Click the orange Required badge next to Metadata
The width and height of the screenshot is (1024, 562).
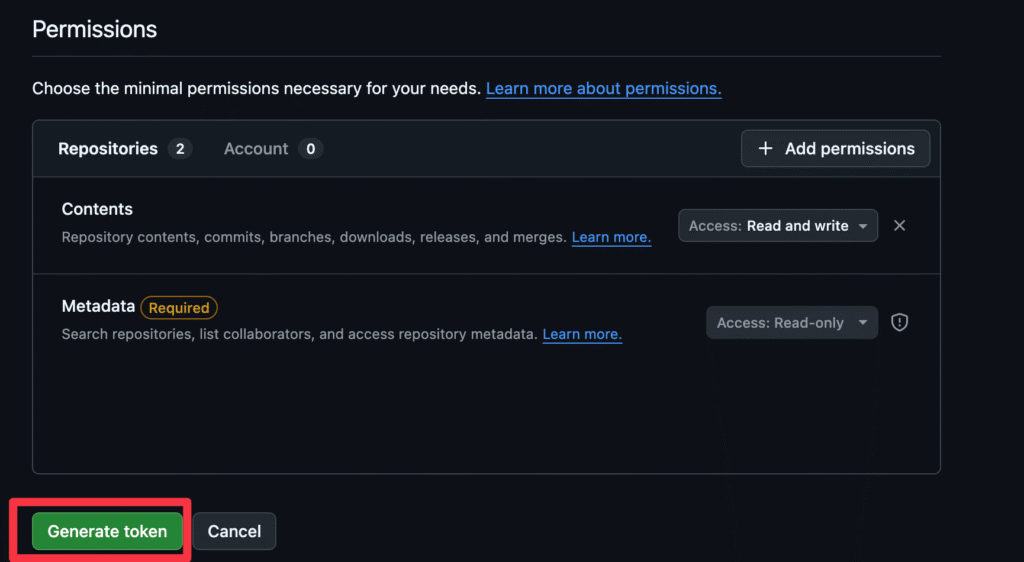(x=179, y=307)
